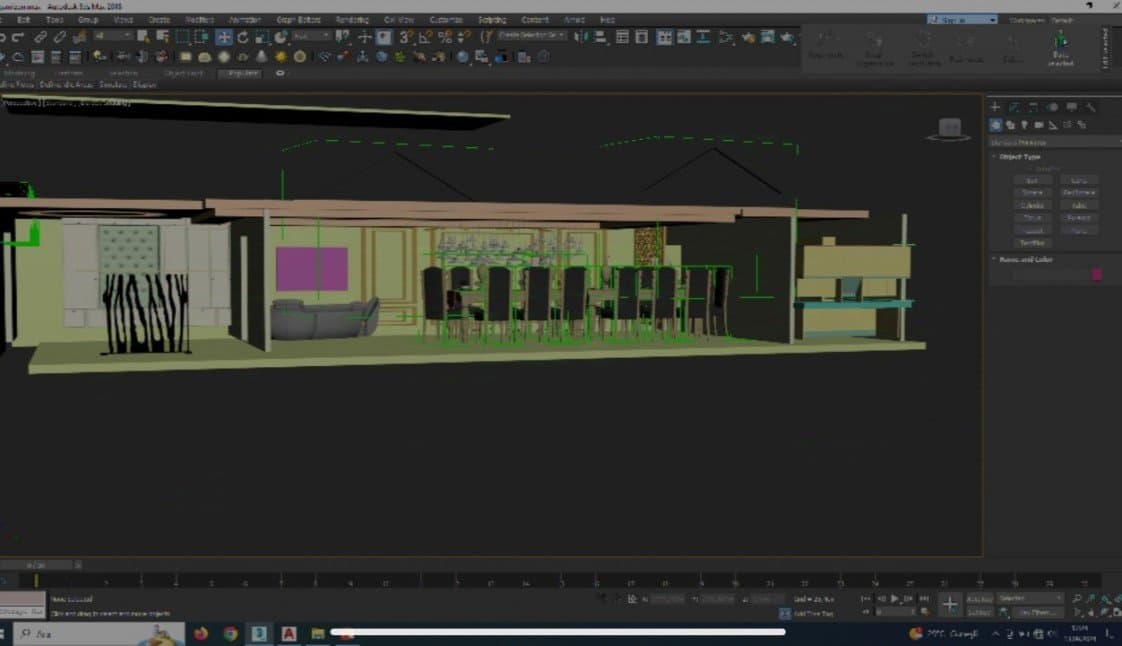Activate the Select and Rotate tool

click(x=243, y=37)
